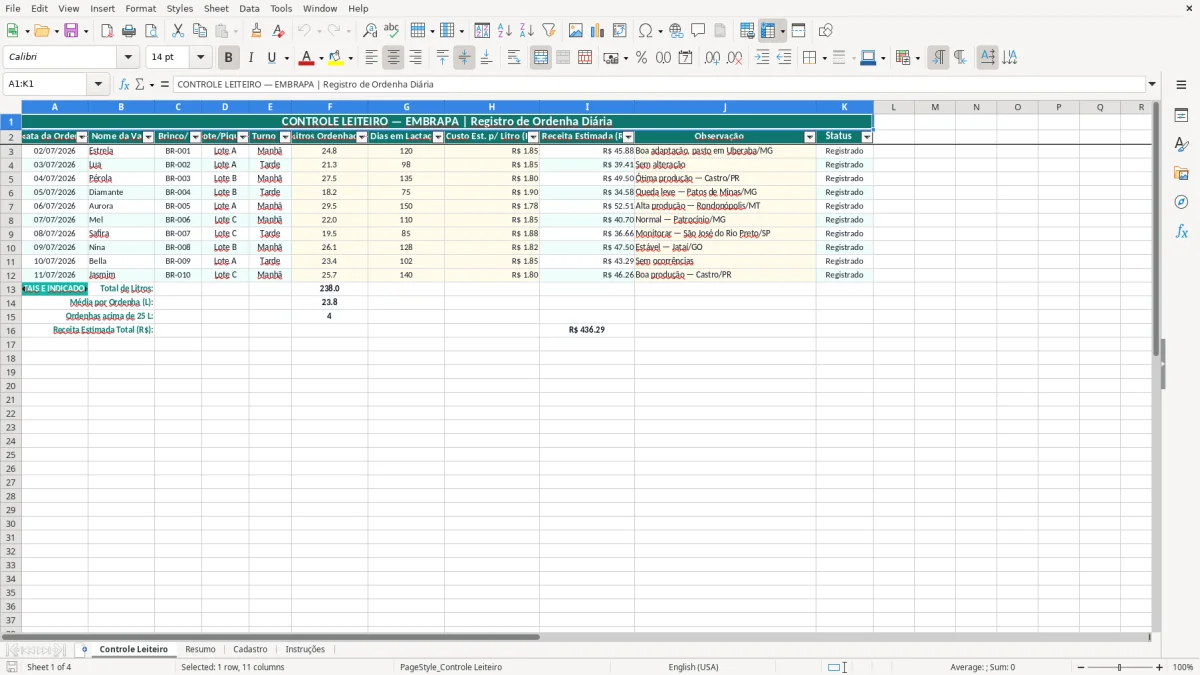Screen dimensions: 1200x675
Task: Open Draw Functions shapes icon
Action: (826, 31)
